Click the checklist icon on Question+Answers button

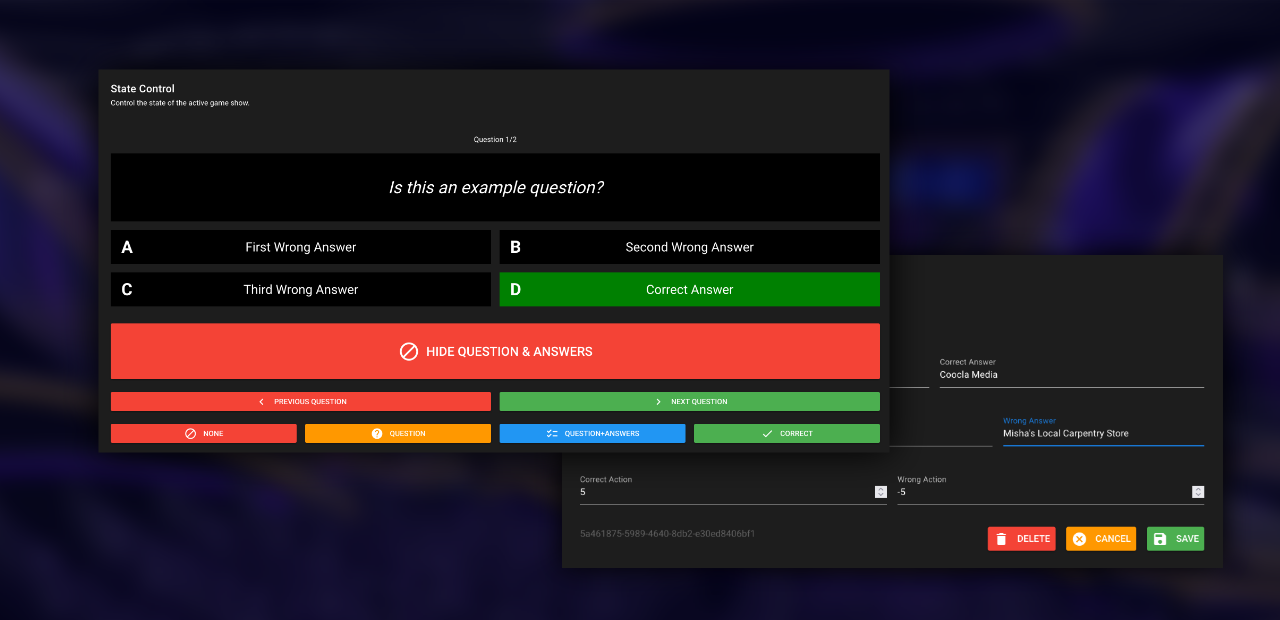pos(552,434)
